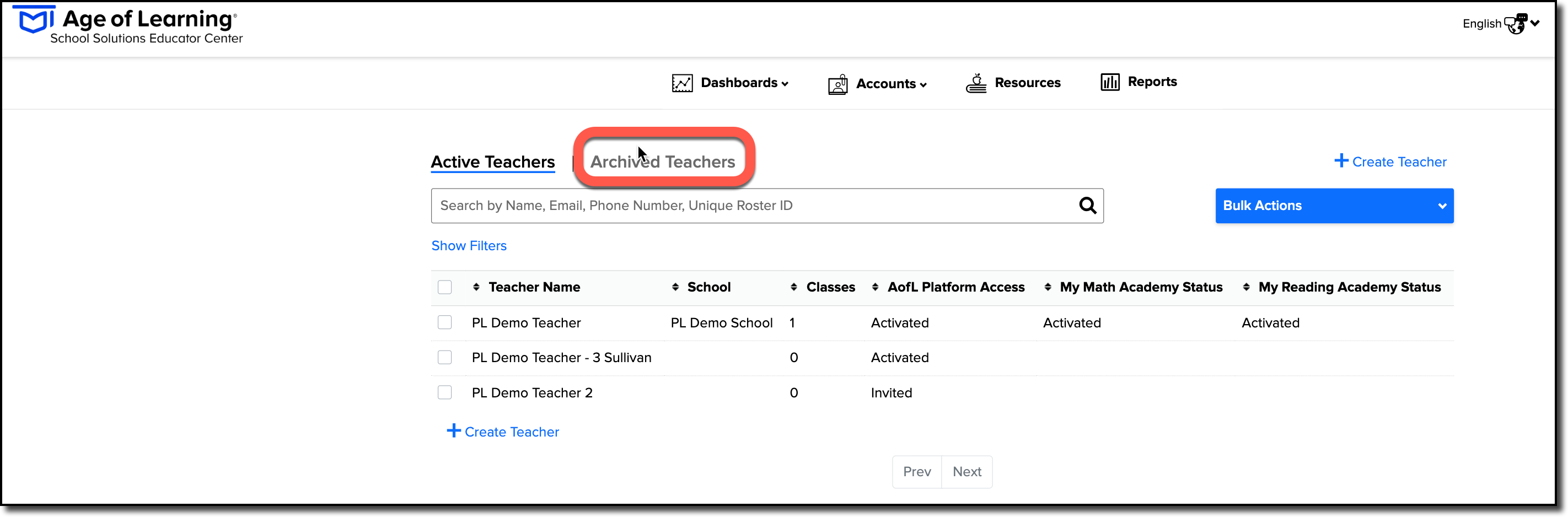The width and height of the screenshot is (1568, 517).
Task: Expand the Dashboards menu chevron
Action: point(784,84)
